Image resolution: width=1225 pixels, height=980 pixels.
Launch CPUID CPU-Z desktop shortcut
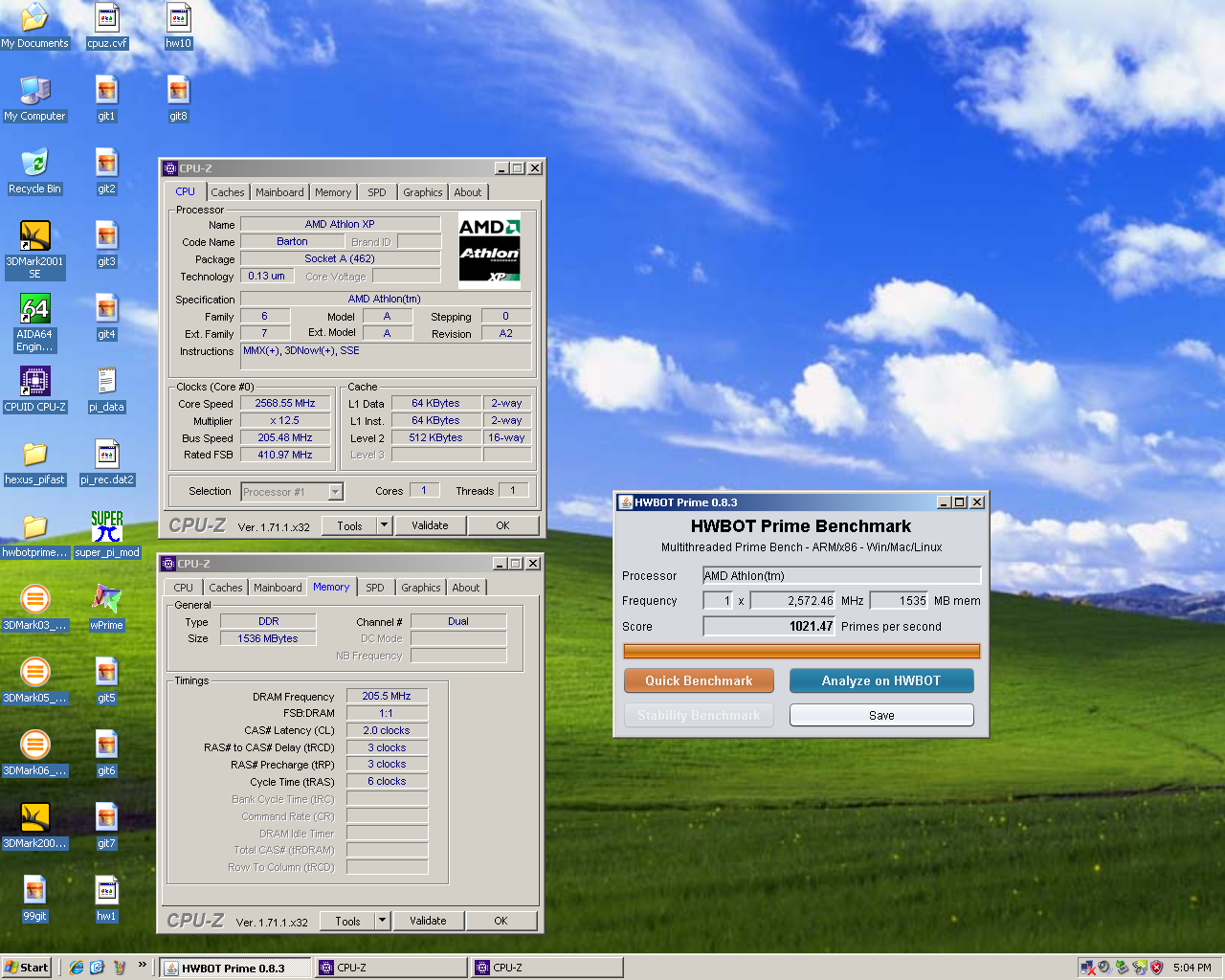click(34, 390)
